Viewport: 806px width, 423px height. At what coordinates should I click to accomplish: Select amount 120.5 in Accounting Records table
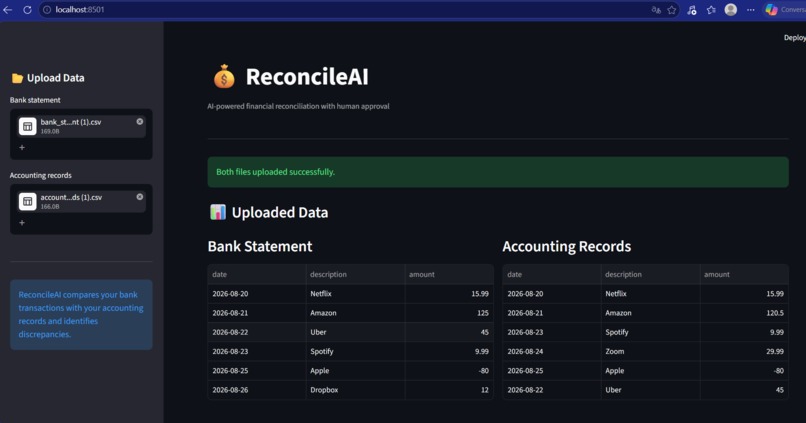pyautogui.click(x=744, y=313)
